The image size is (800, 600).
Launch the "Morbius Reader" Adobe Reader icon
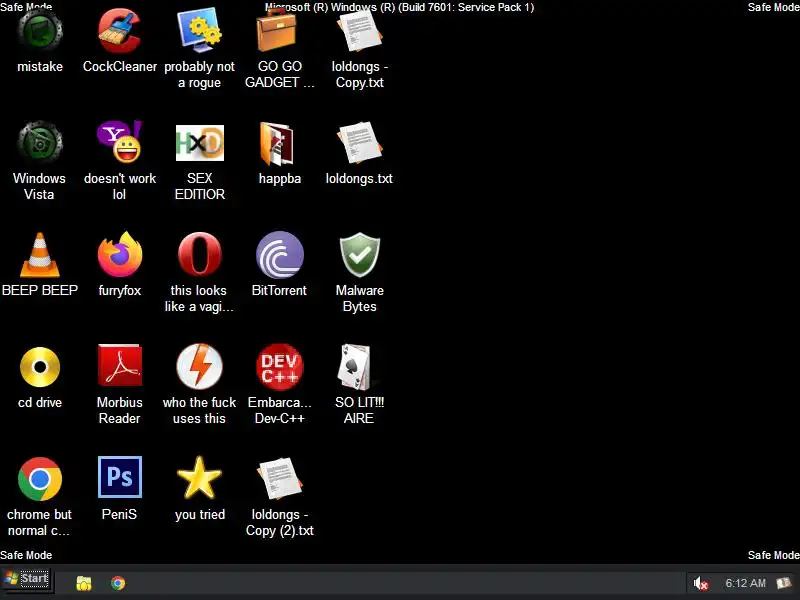coord(120,365)
